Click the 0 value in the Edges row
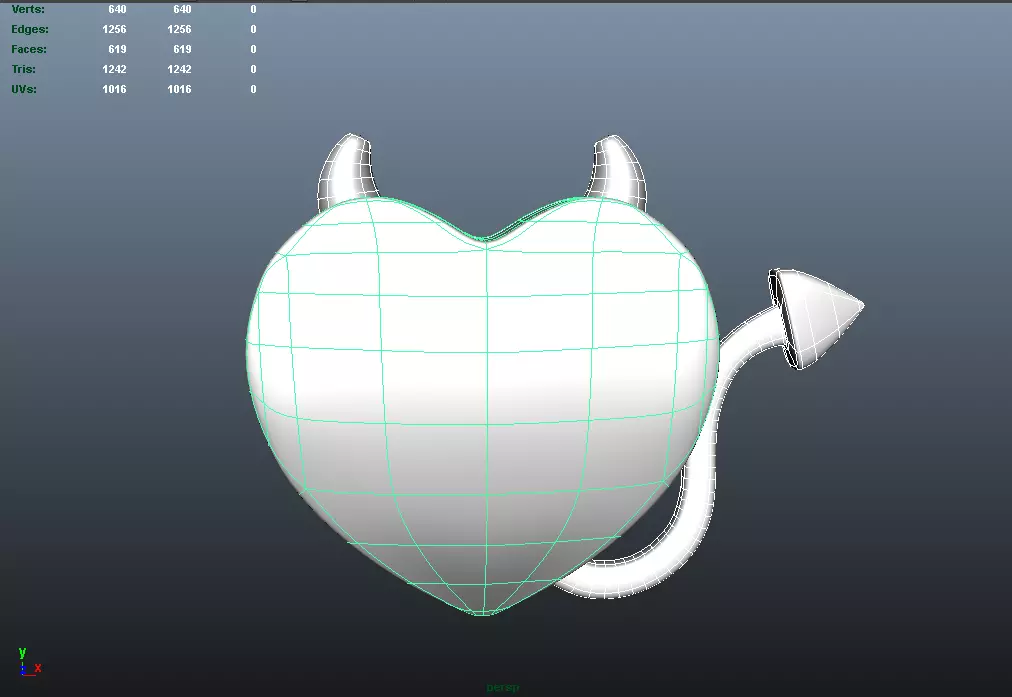Viewport: 1012px width, 697px height. 253,29
